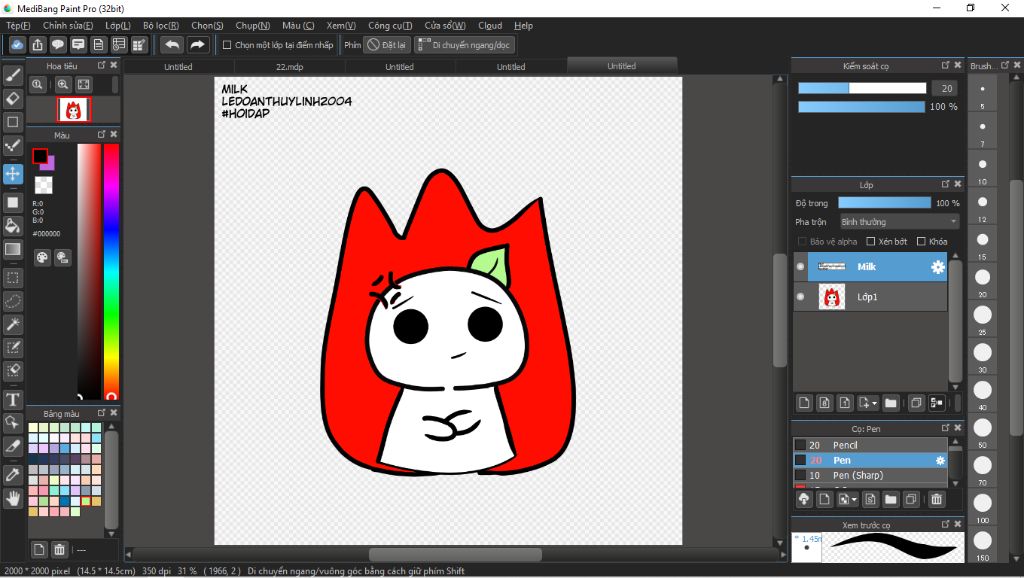Viewport: 1024px width, 578px height.
Task: Select the Hand tool
Action: tap(12, 498)
